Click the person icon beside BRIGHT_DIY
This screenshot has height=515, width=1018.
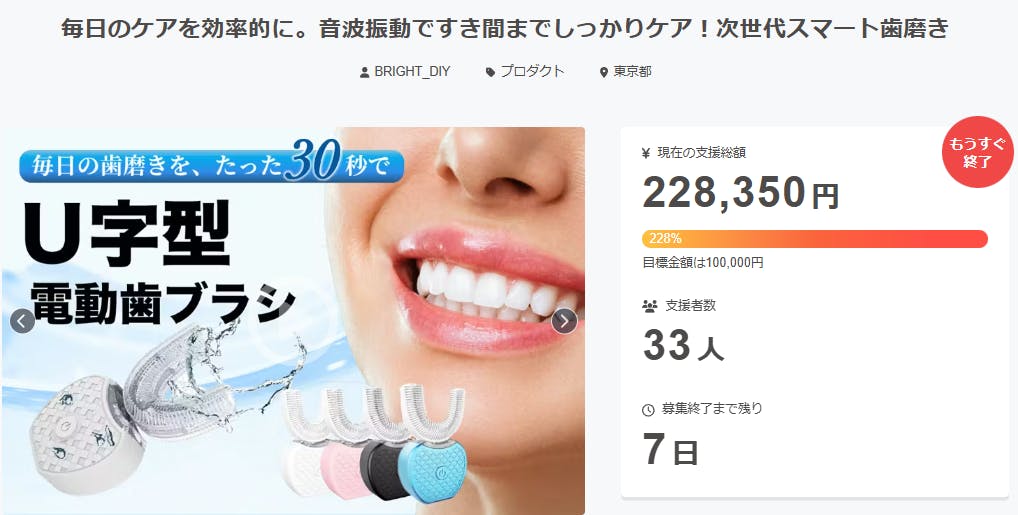tap(364, 72)
